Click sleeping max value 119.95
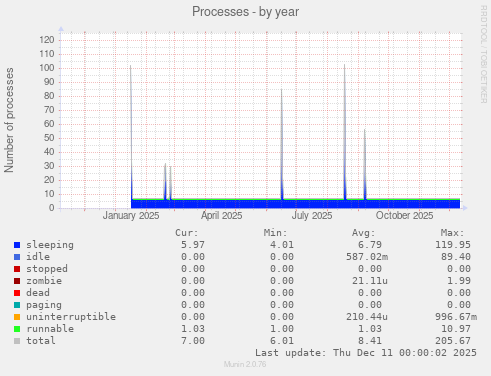This screenshot has height=376, width=491. click(453, 245)
